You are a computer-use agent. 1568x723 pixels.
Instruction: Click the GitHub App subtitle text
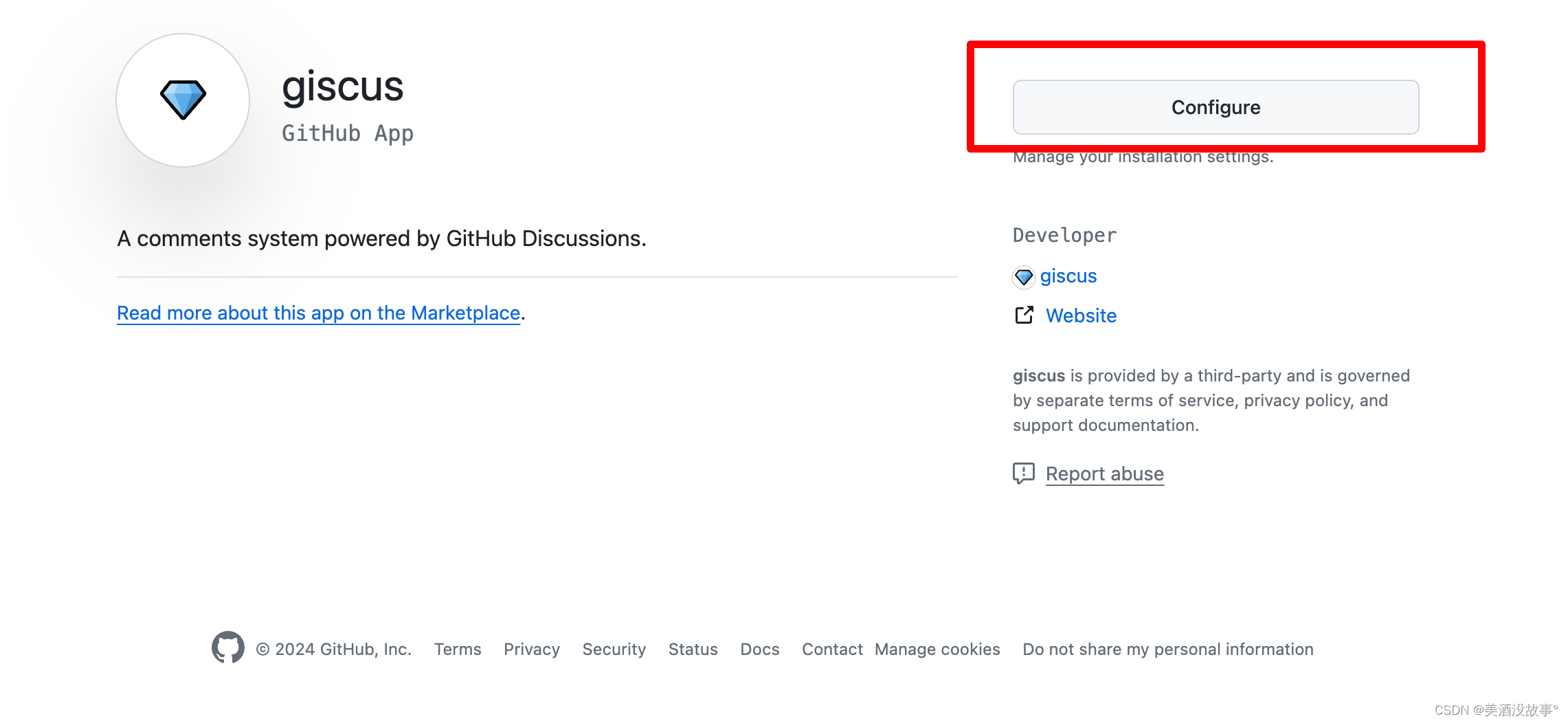pos(348,133)
